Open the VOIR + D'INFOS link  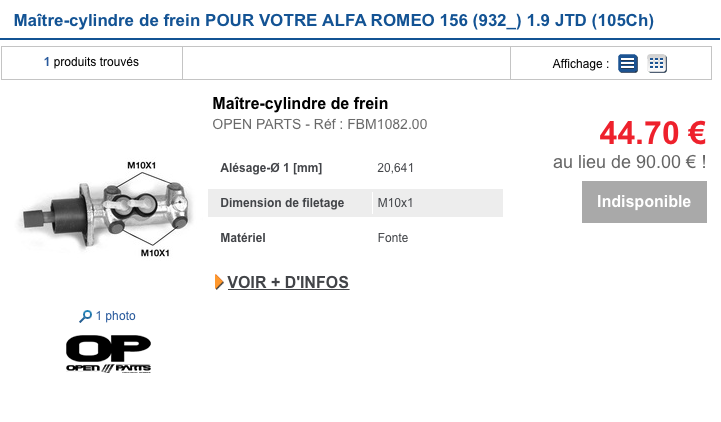pos(288,282)
